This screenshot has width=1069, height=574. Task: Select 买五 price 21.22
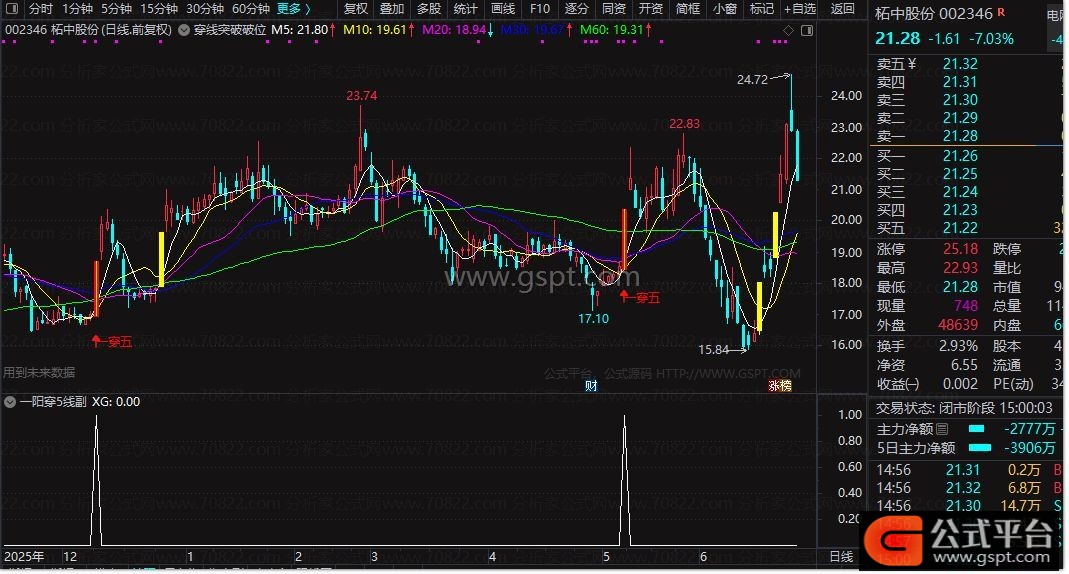pos(960,228)
